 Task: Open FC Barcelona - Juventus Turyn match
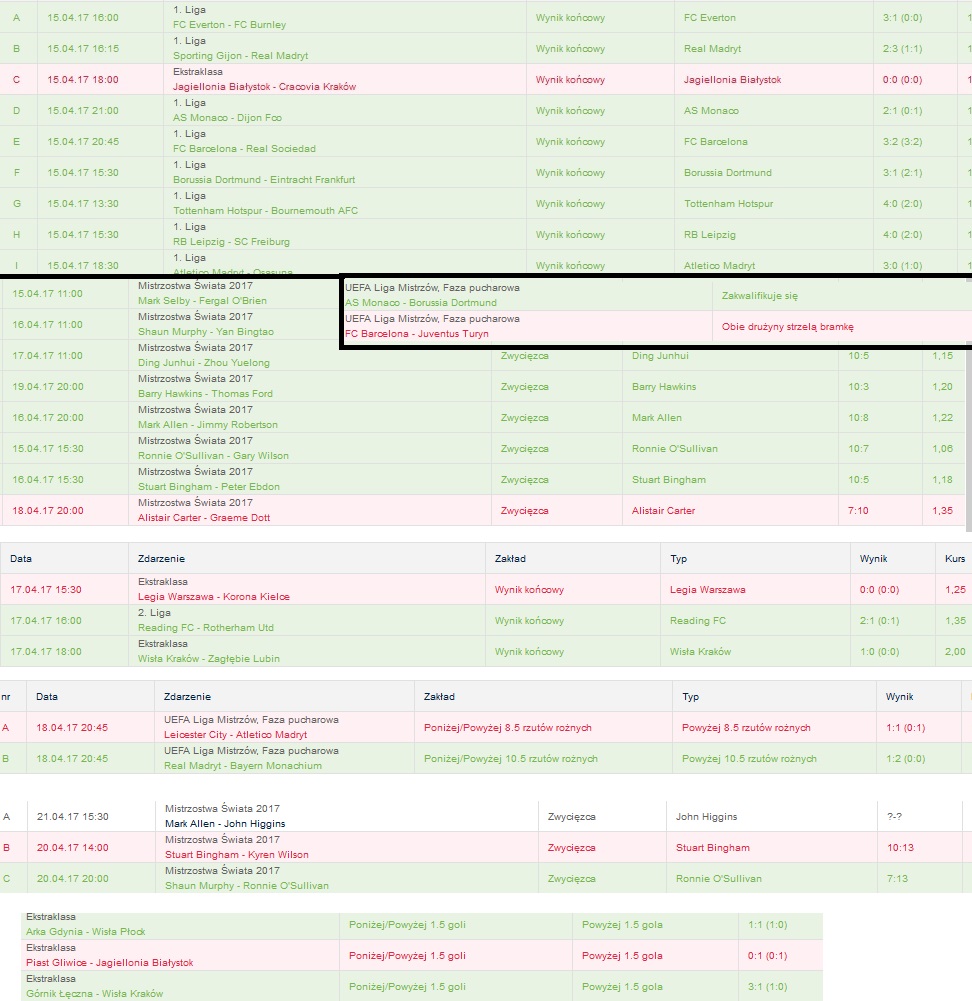click(417, 334)
